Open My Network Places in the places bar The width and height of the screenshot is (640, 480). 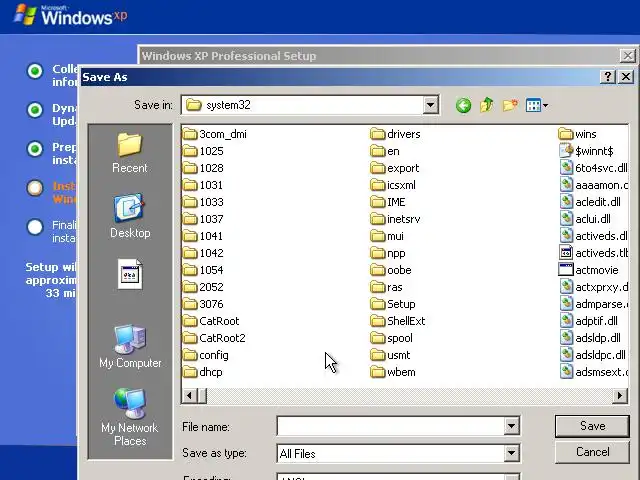pos(130,417)
